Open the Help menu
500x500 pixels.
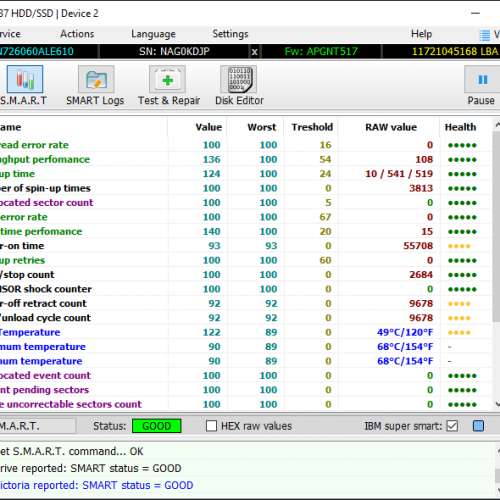[x=421, y=34]
